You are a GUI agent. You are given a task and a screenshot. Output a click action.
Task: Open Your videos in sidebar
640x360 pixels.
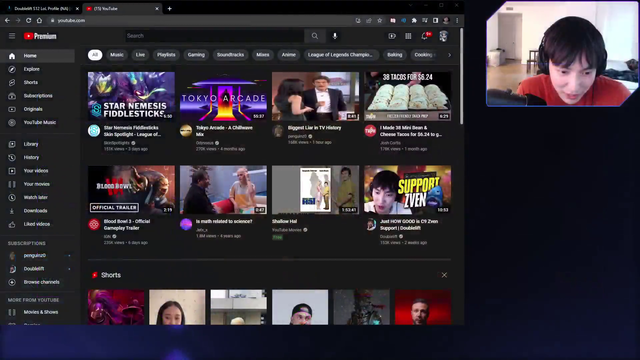point(37,171)
